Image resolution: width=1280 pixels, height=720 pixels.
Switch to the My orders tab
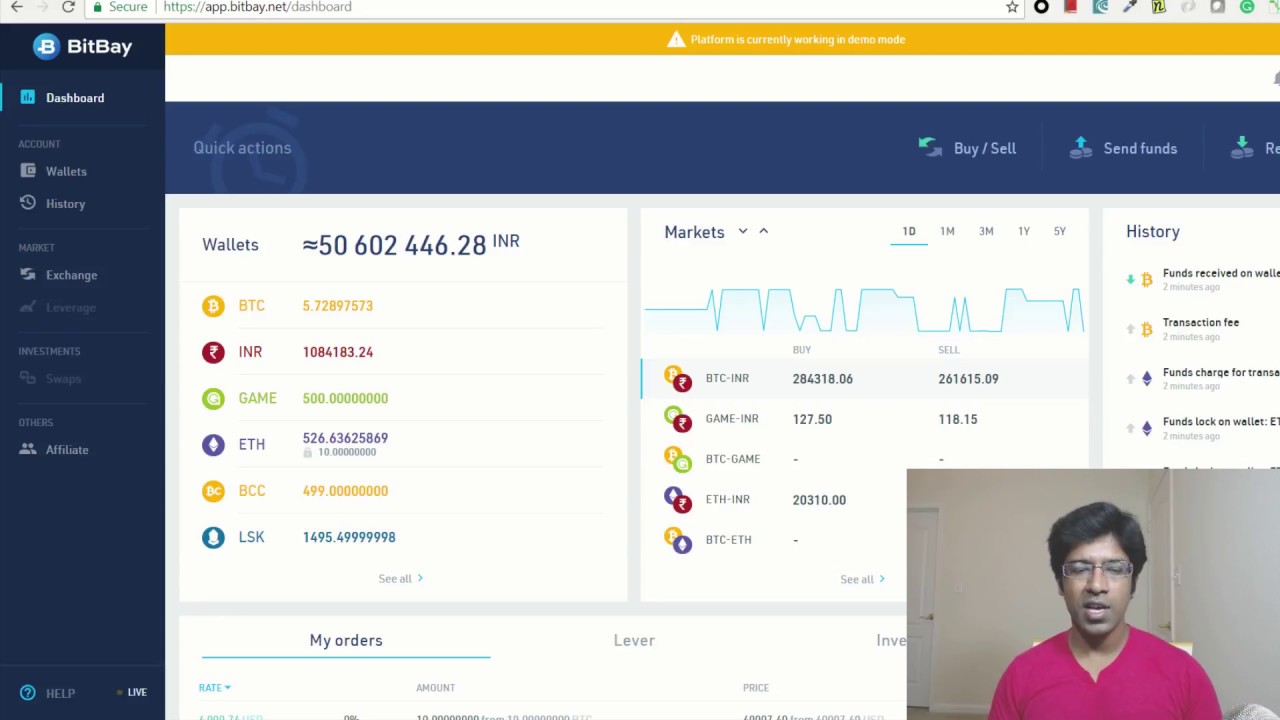[346, 640]
